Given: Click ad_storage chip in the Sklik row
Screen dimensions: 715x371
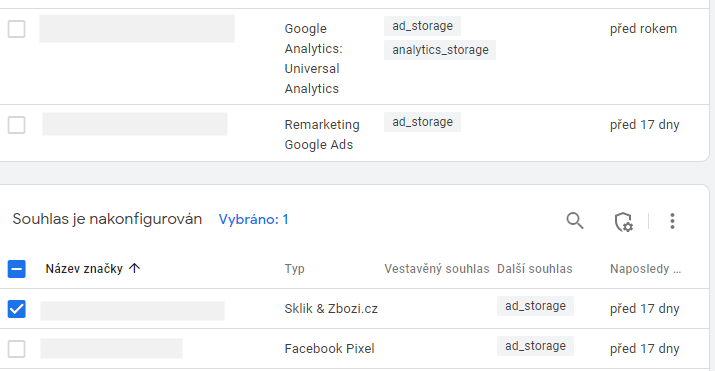Looking at the screenshot, I should 535,306.
